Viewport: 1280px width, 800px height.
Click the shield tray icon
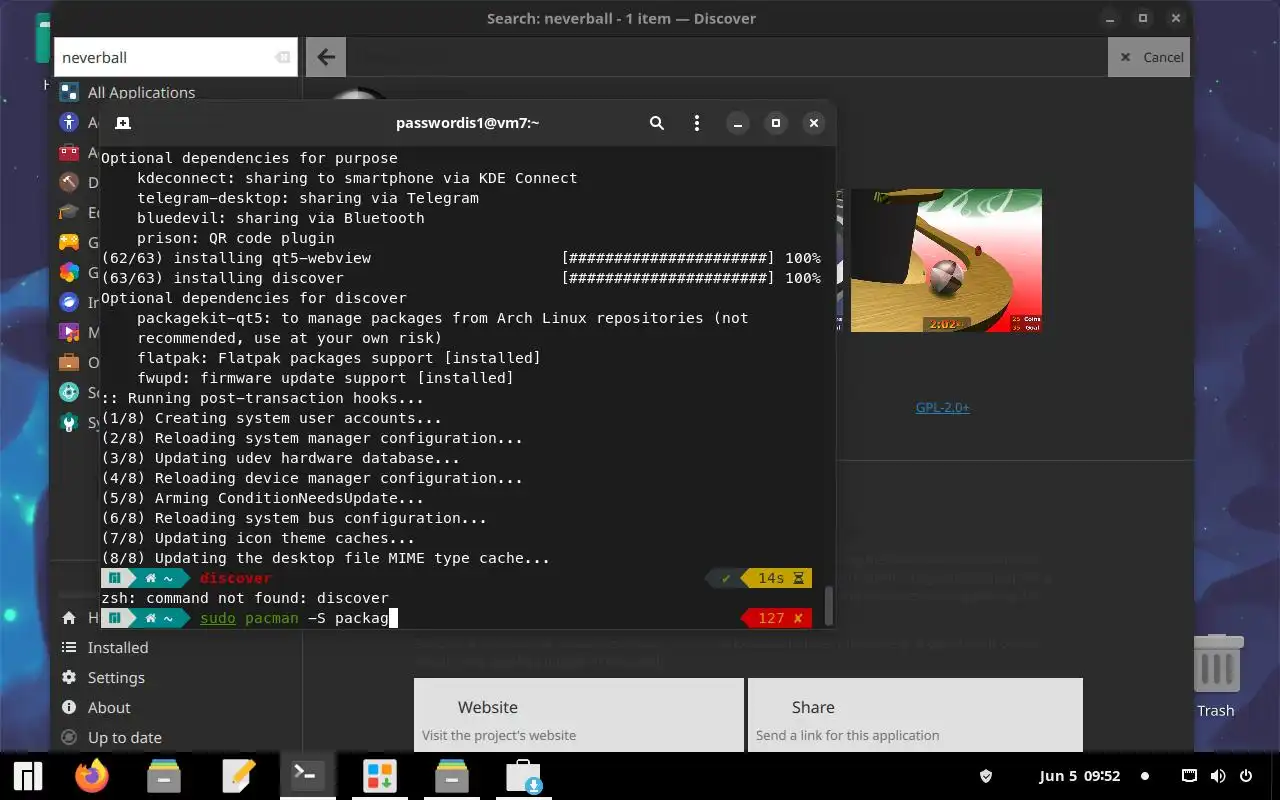click(x=985, y=776)
